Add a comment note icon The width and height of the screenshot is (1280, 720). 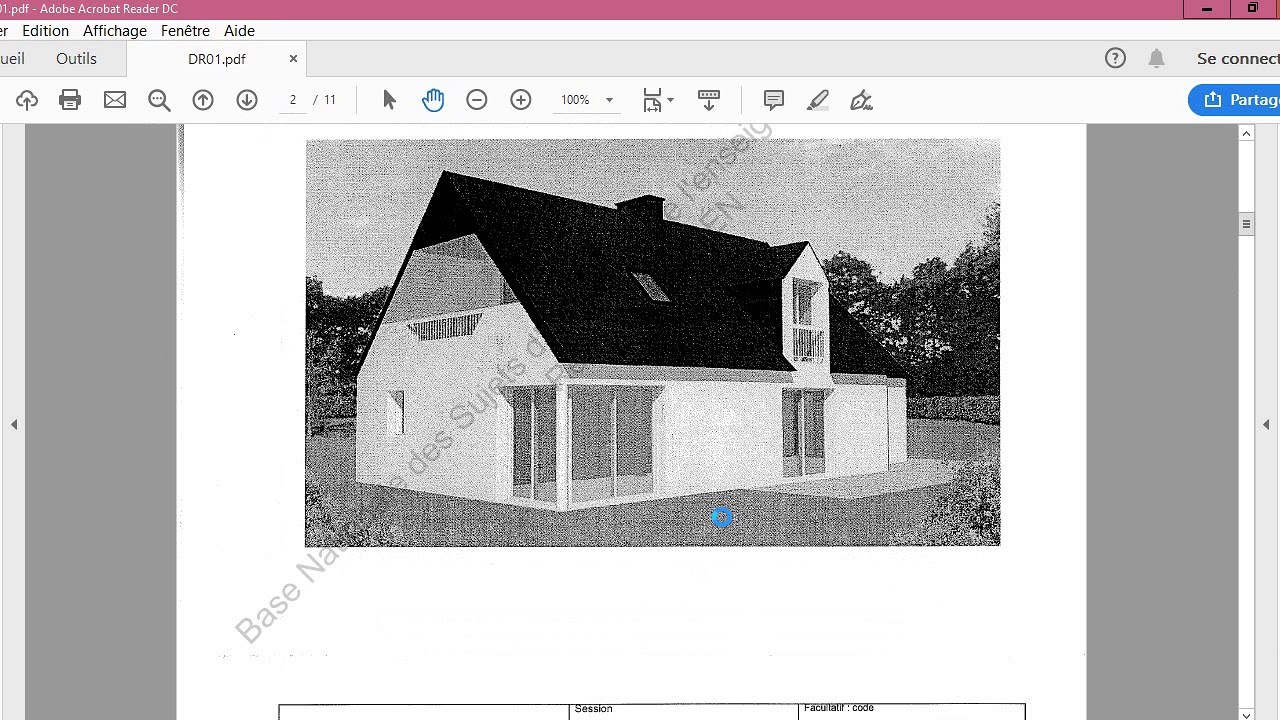click(x=773, y=100)
